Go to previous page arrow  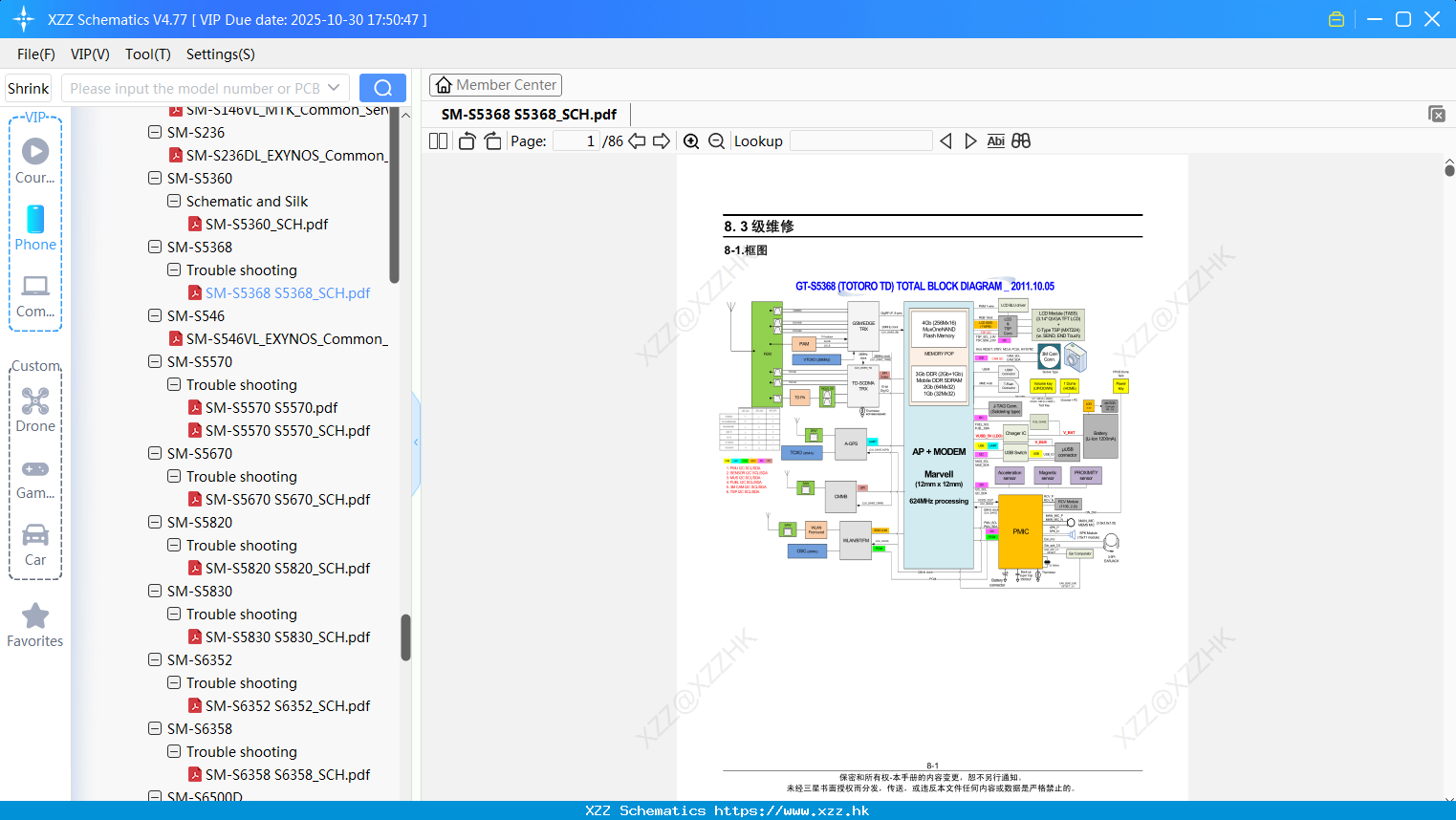click(x=637, y=141)
